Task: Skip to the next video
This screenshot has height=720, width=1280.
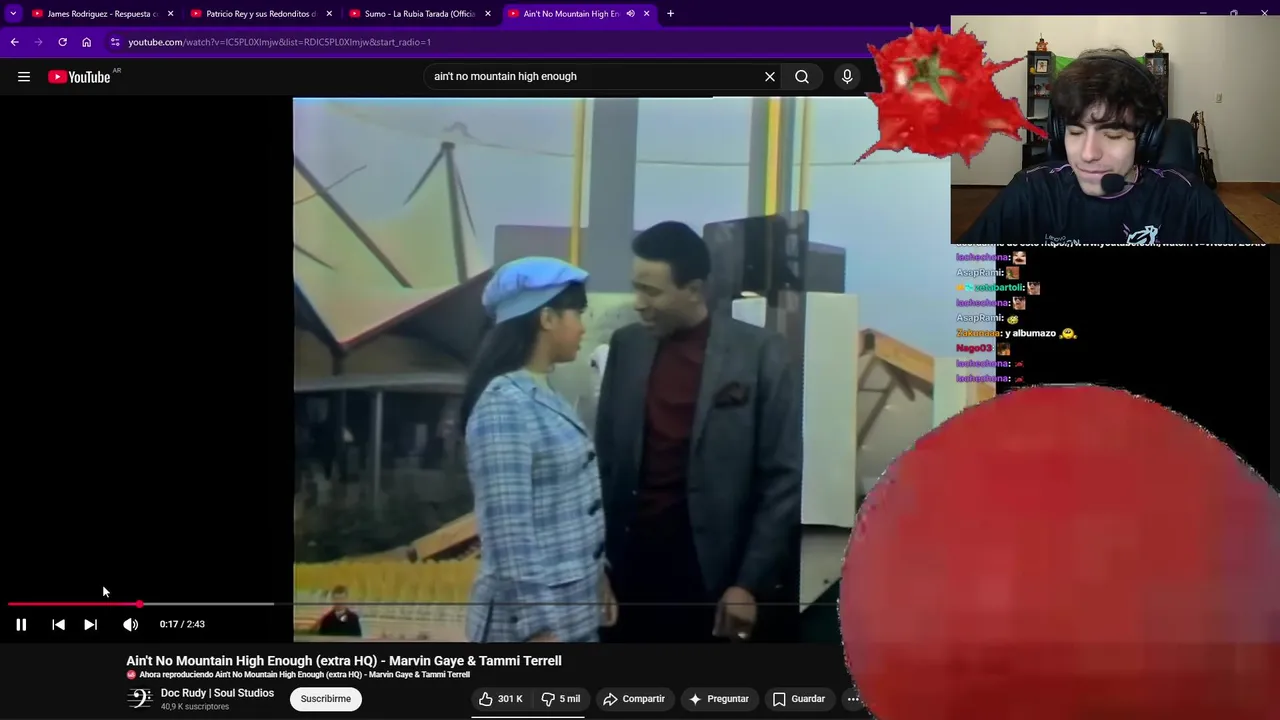Action: pyautogui.click(x=90, y=624)
